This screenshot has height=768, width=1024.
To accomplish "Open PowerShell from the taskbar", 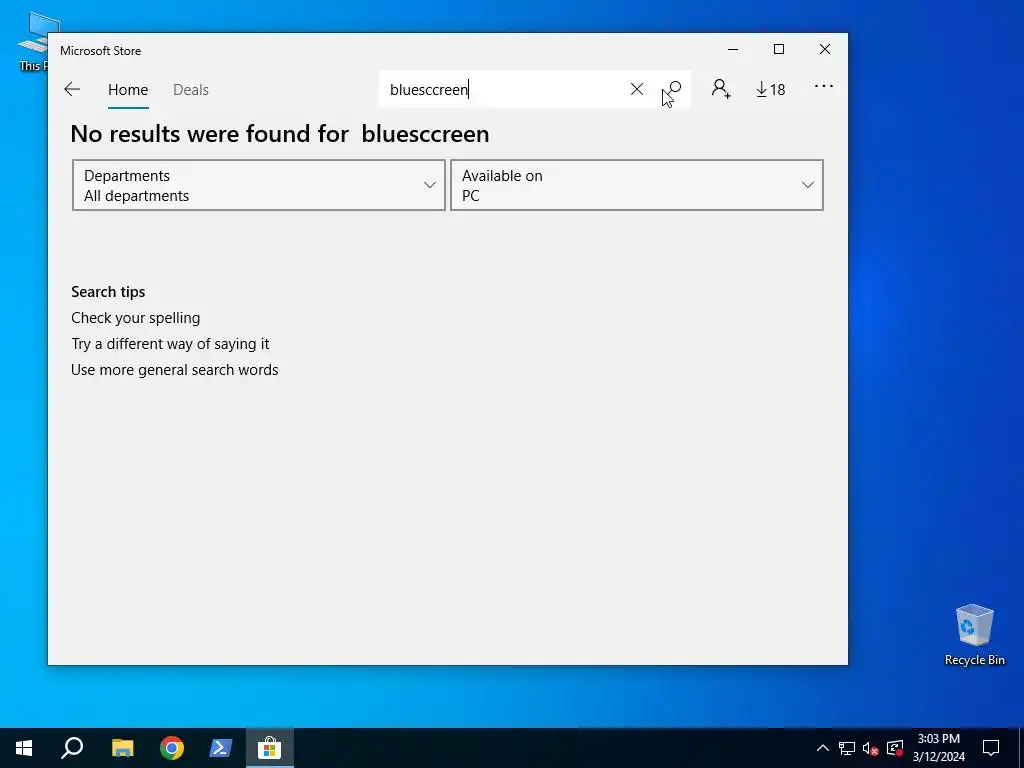I will click(220, 748).
